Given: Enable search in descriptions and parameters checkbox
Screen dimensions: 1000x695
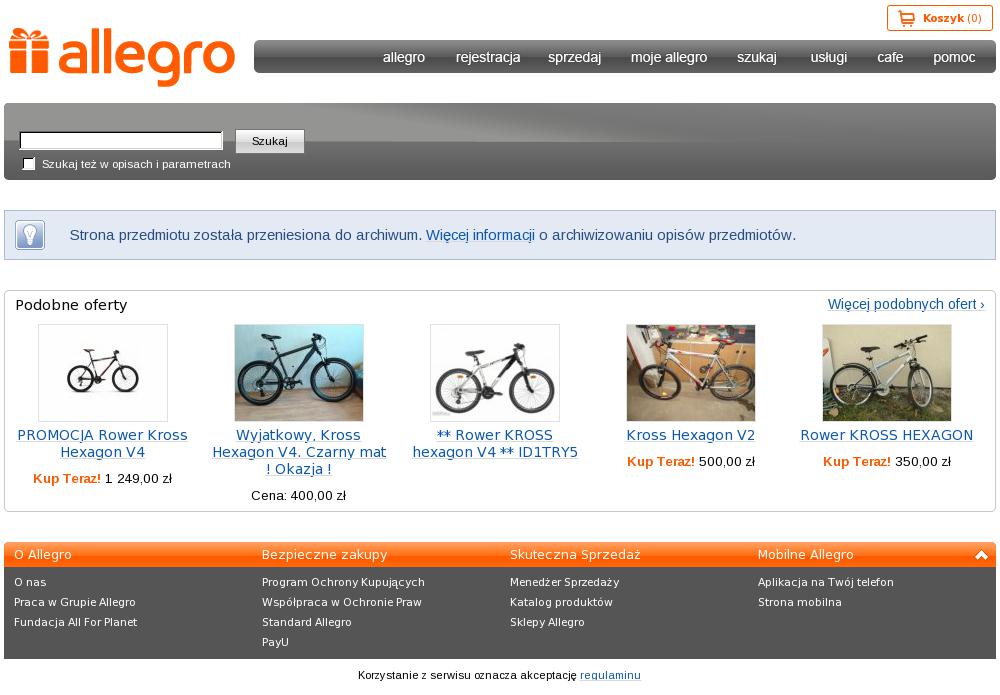Looking at the screenshot, I should (x=29, y=164).
